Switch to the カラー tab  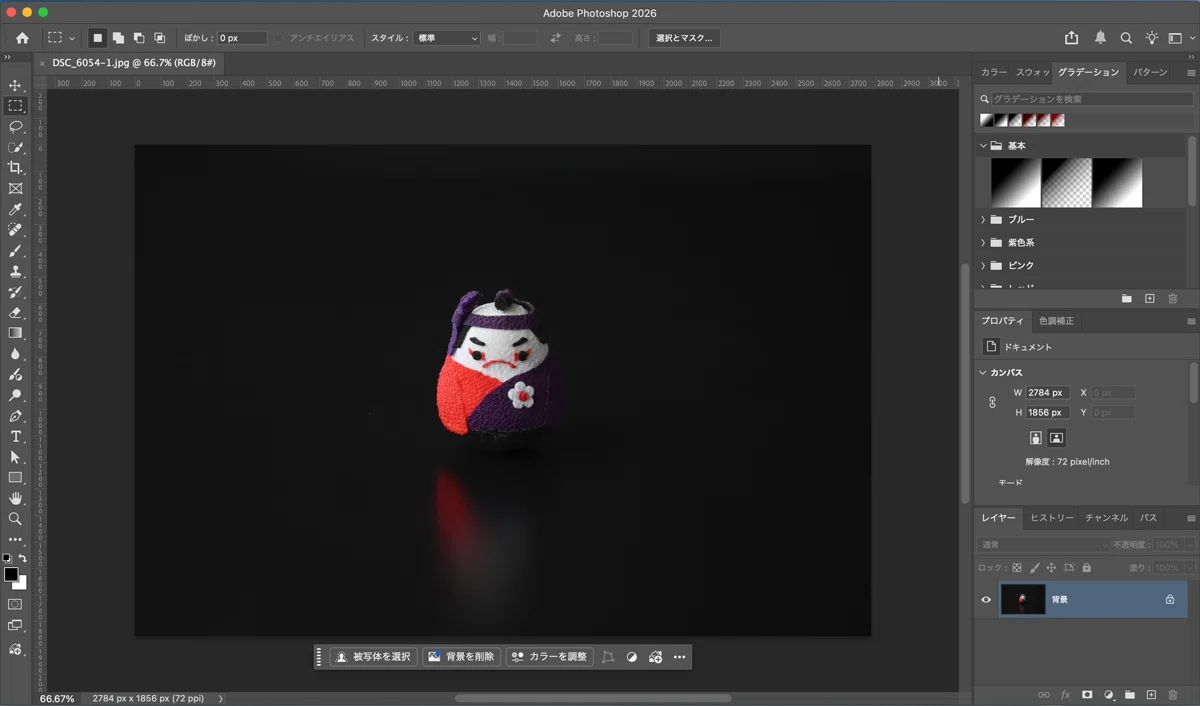pyautogui.click(x=994, y=72)
